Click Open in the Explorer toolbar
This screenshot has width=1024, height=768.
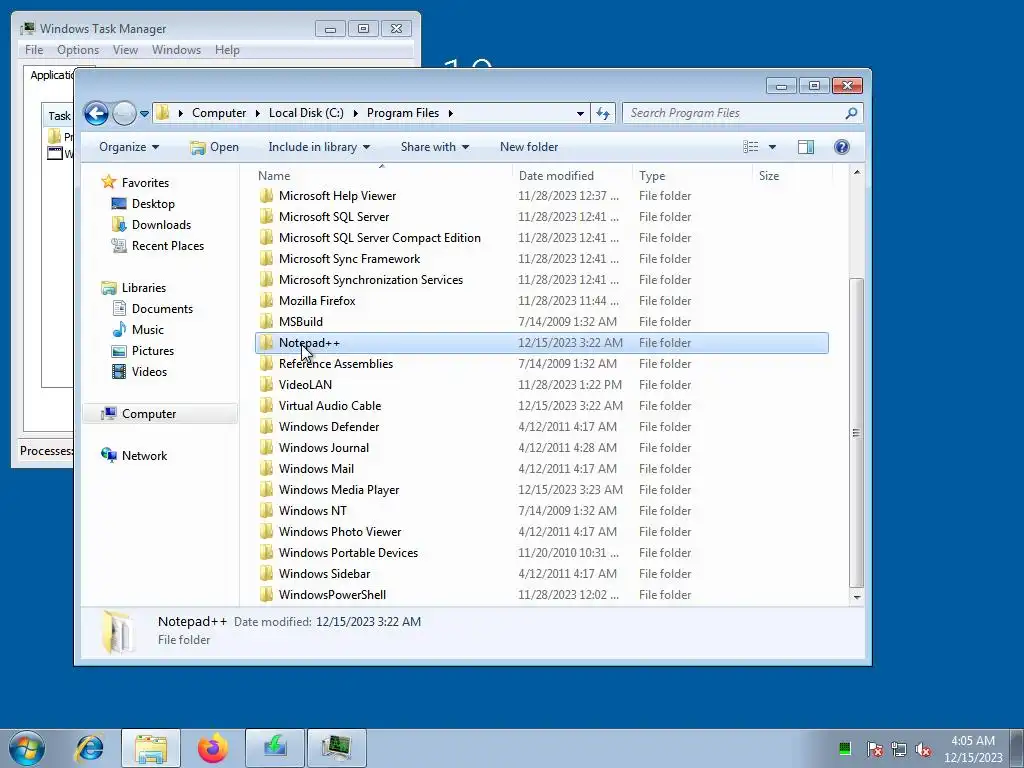point(214,147)
